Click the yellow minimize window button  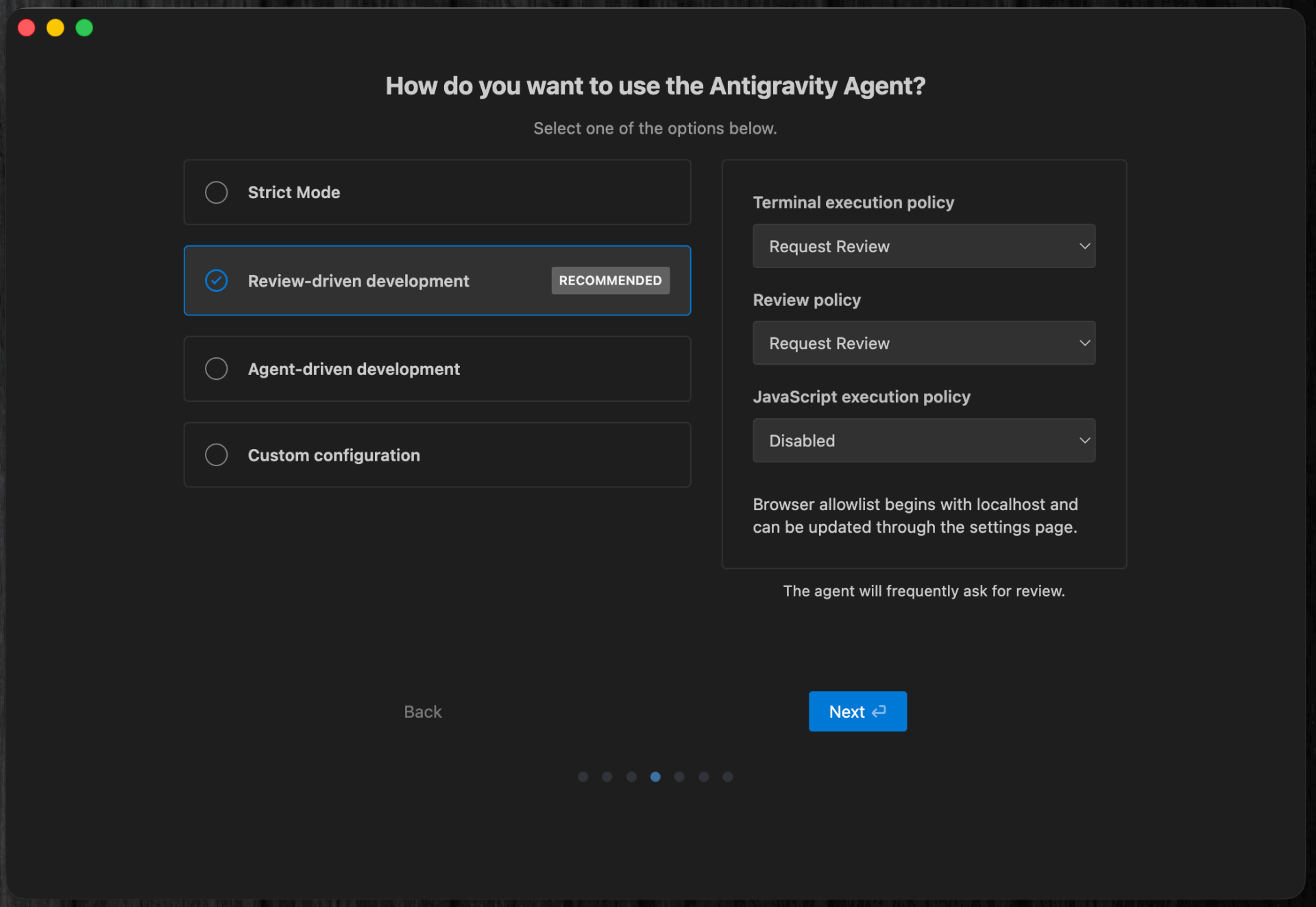click(56, 28)
